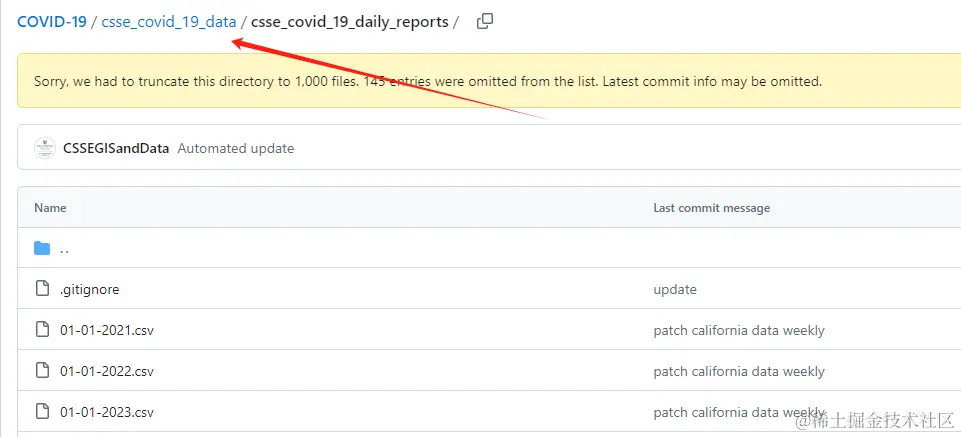961x437 pixels.
Task: Open commit message for 01-01-2022.csv
Action: coord(739,371)
